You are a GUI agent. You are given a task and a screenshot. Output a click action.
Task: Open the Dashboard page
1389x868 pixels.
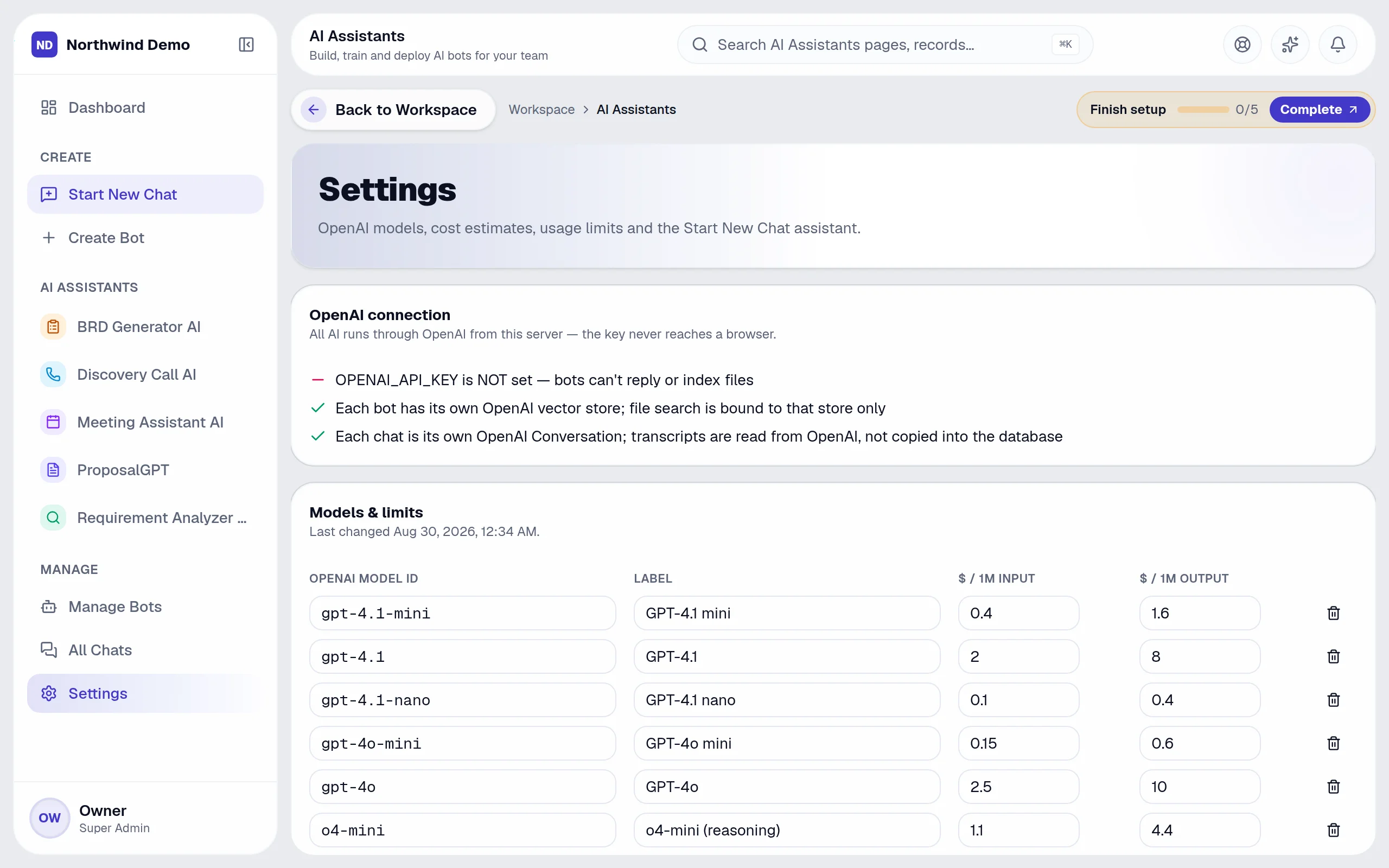pos(145,107)
